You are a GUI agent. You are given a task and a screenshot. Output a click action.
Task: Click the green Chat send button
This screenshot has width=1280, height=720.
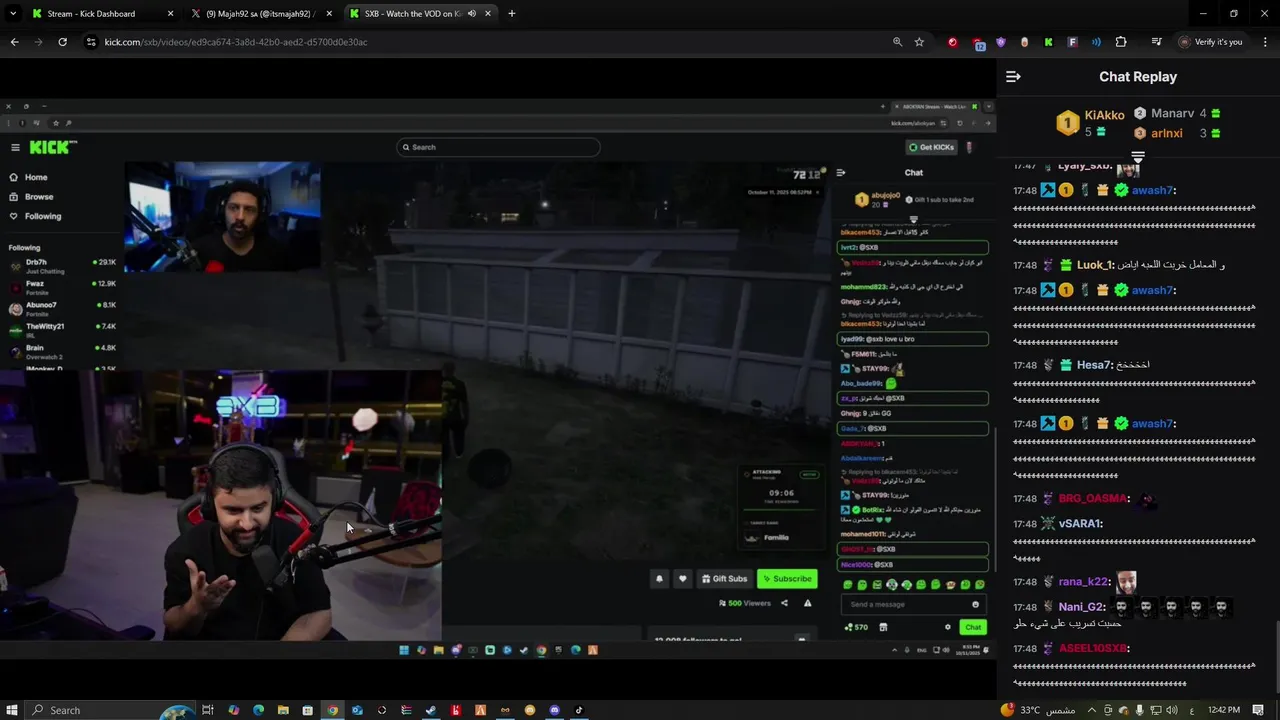(x=973, y=627)
